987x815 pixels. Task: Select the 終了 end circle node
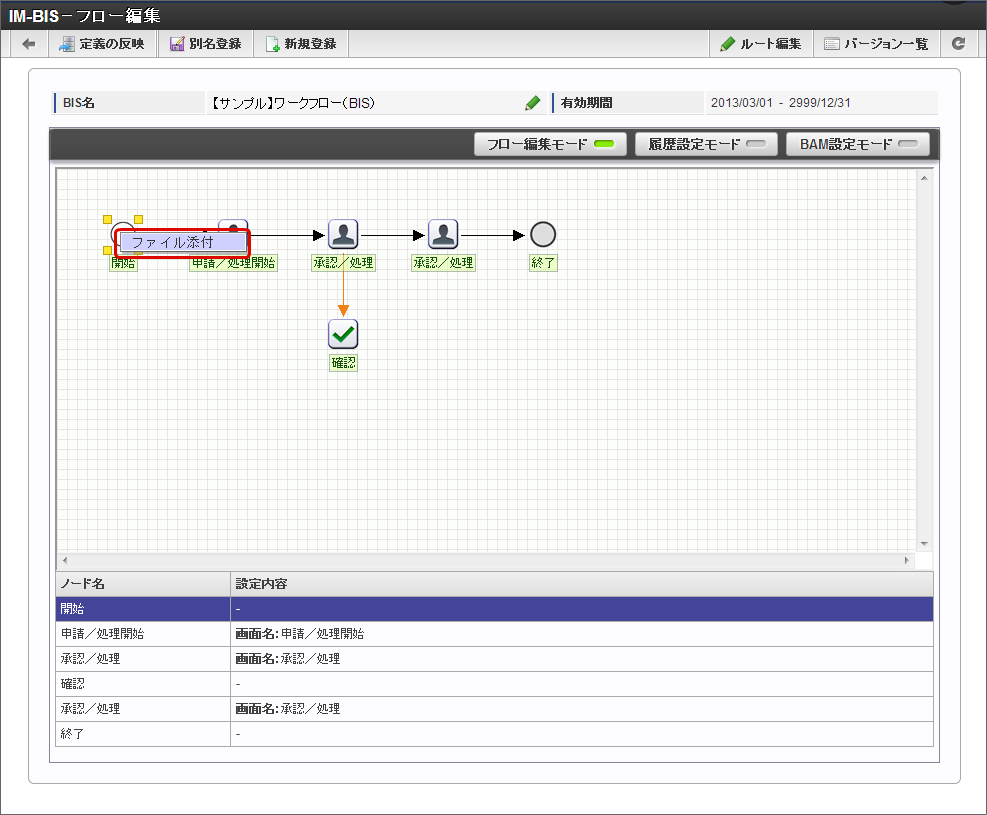pos(542,235)
